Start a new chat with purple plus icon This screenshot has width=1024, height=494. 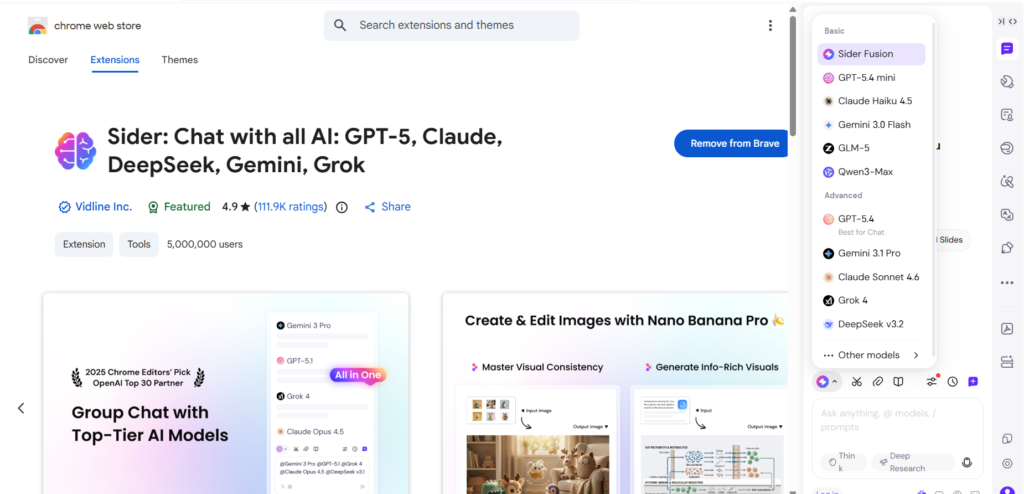click(x=973, y=381)
